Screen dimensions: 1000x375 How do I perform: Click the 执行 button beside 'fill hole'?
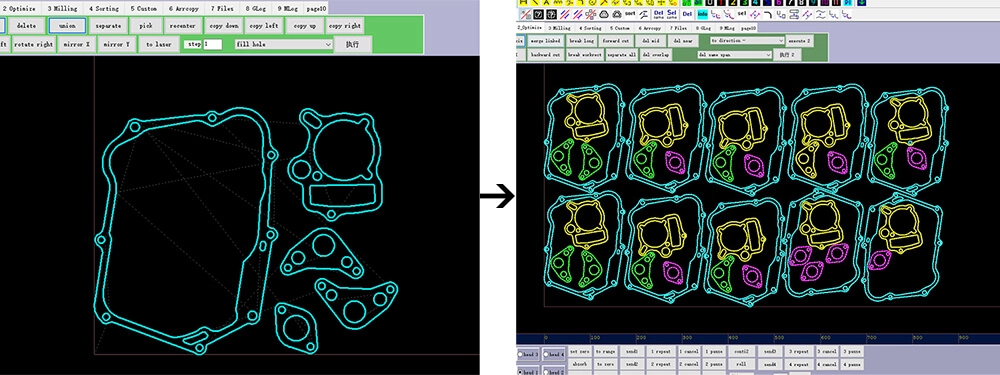click(x=353, y=45)
